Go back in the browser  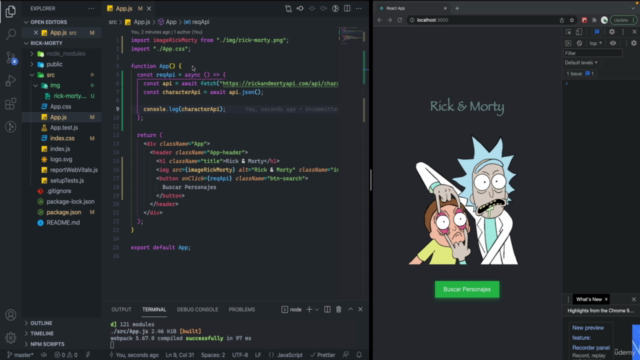[380, 20]
